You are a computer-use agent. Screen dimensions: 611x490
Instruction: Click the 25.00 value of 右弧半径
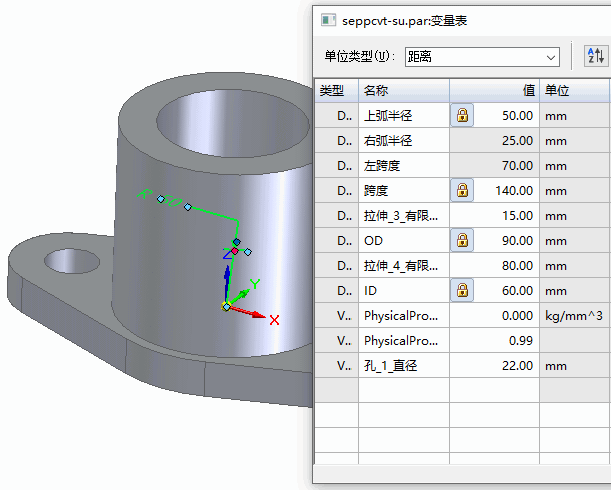(x=494, y=140)
